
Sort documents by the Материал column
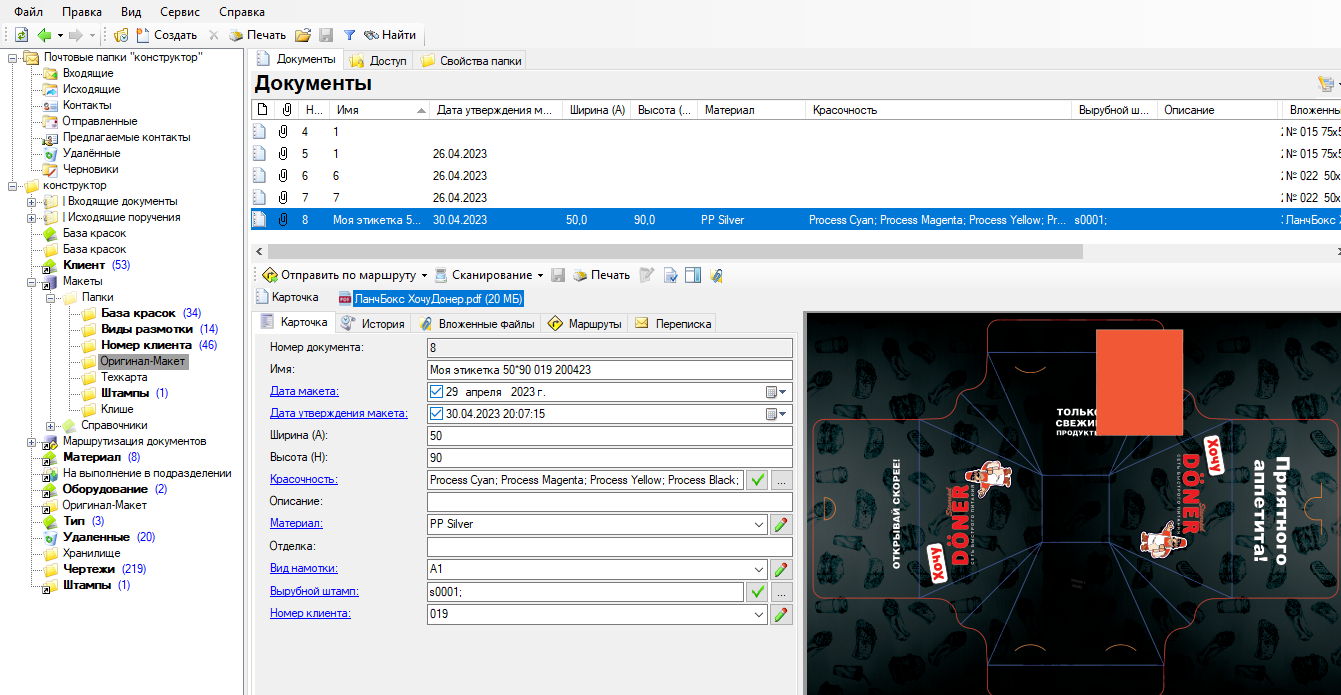coord(751,110)
